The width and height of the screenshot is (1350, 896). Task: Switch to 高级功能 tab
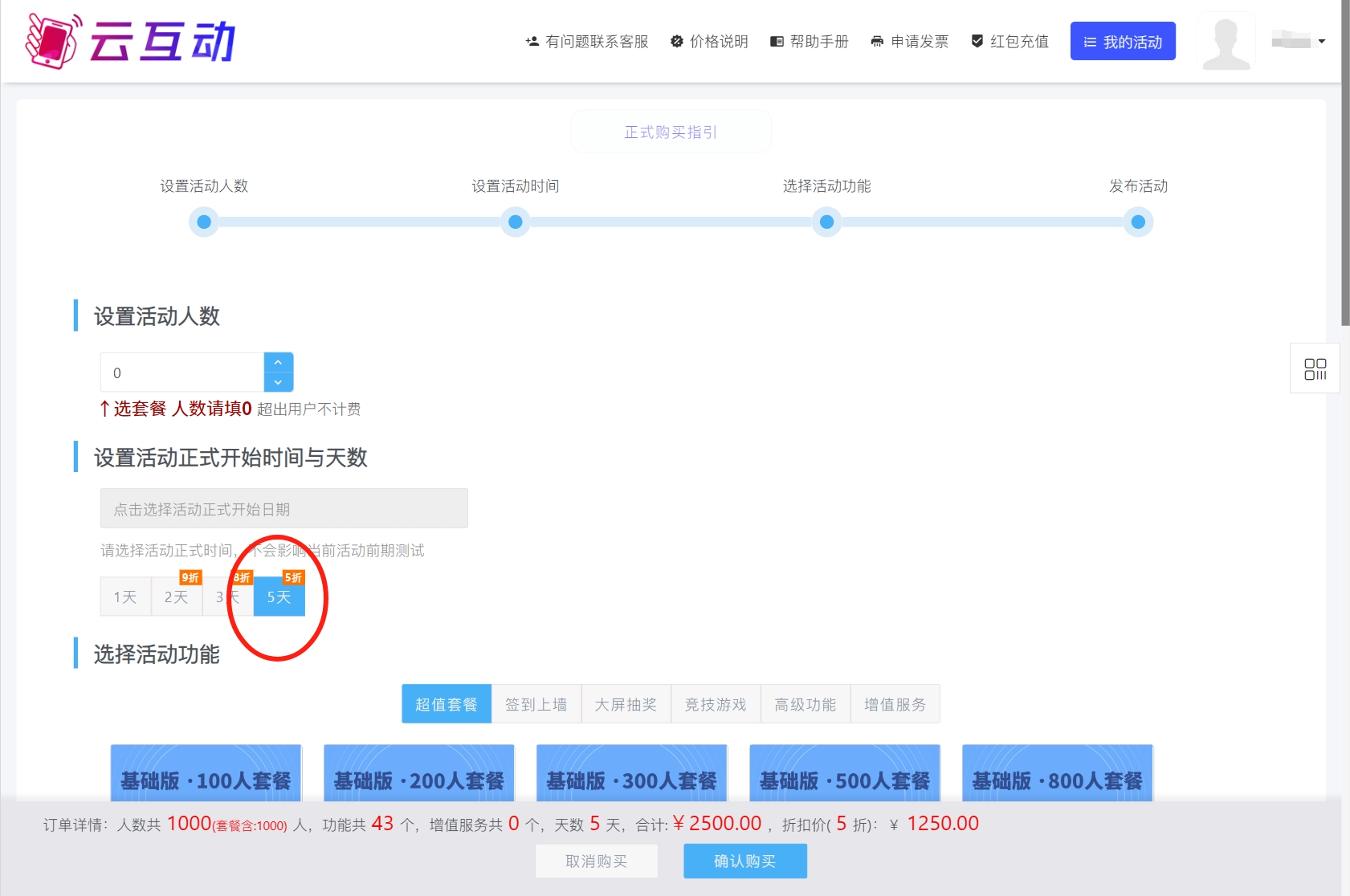[806, 704]
